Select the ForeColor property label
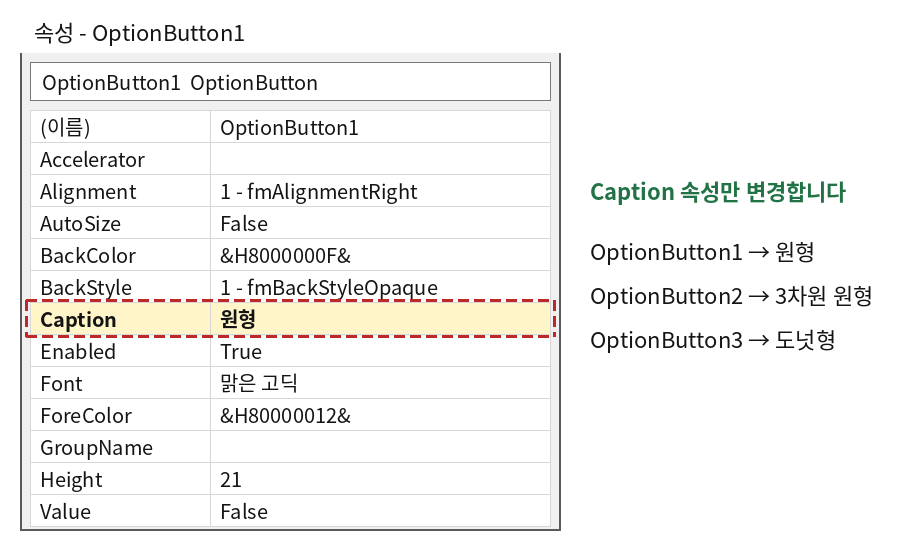The height and width of the screenshot is (540, 900). 121,415
